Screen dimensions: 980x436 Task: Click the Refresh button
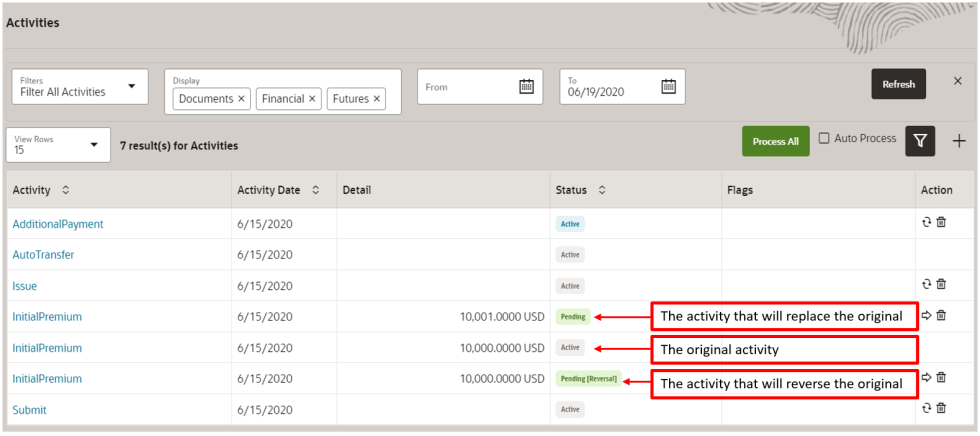899,84
